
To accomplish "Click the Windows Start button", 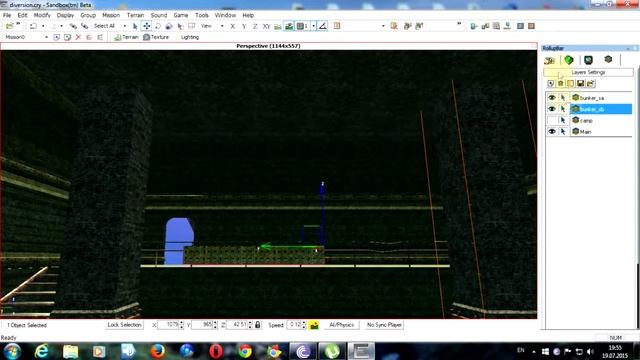I will click(x=12, y=351).
